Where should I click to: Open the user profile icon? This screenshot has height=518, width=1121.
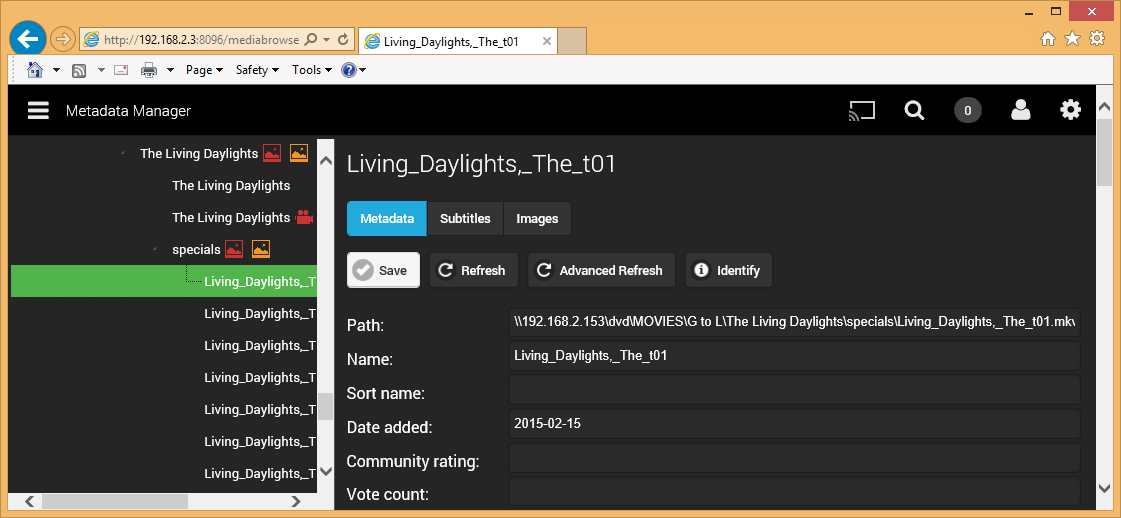1020,111
